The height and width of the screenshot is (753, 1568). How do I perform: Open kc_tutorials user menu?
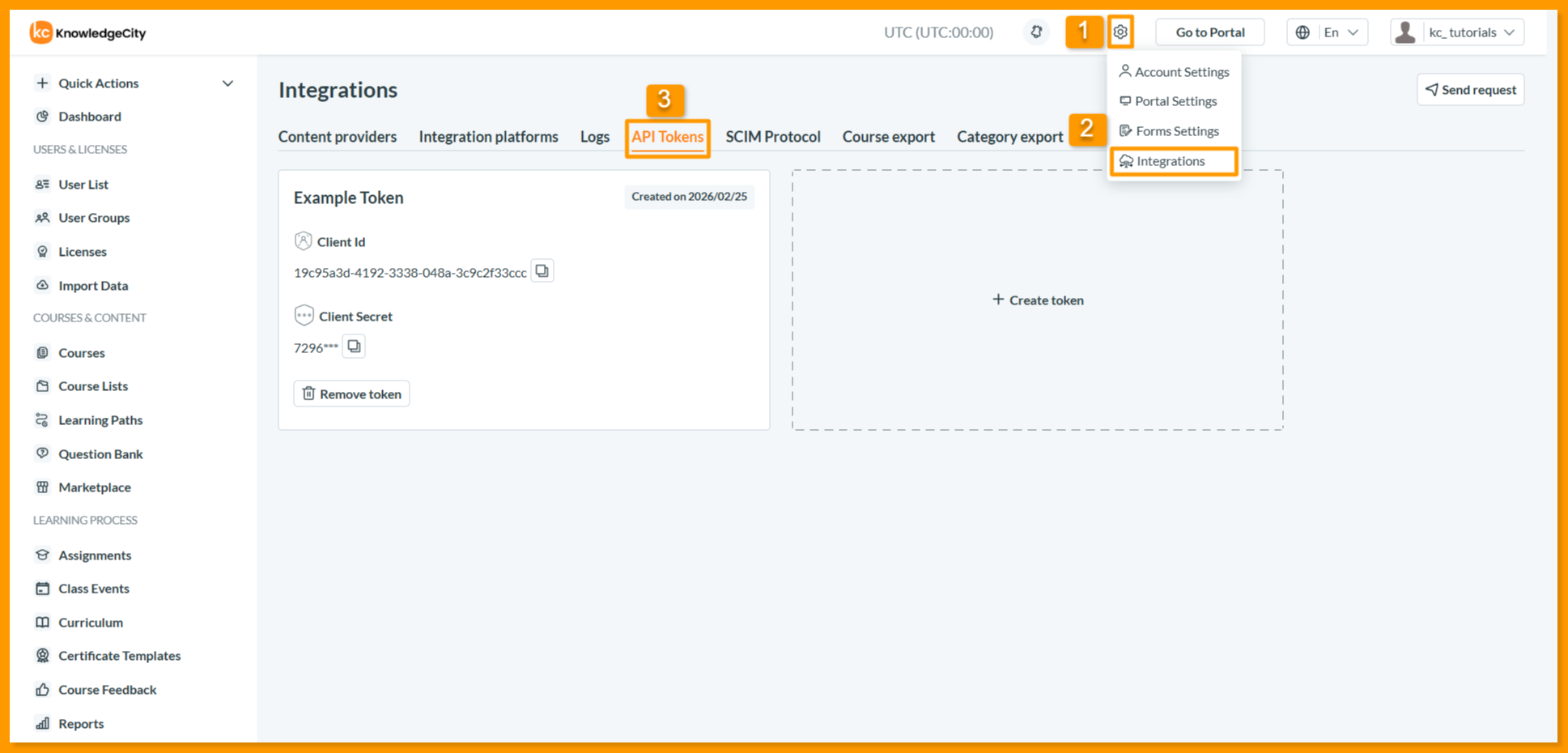1457,32
